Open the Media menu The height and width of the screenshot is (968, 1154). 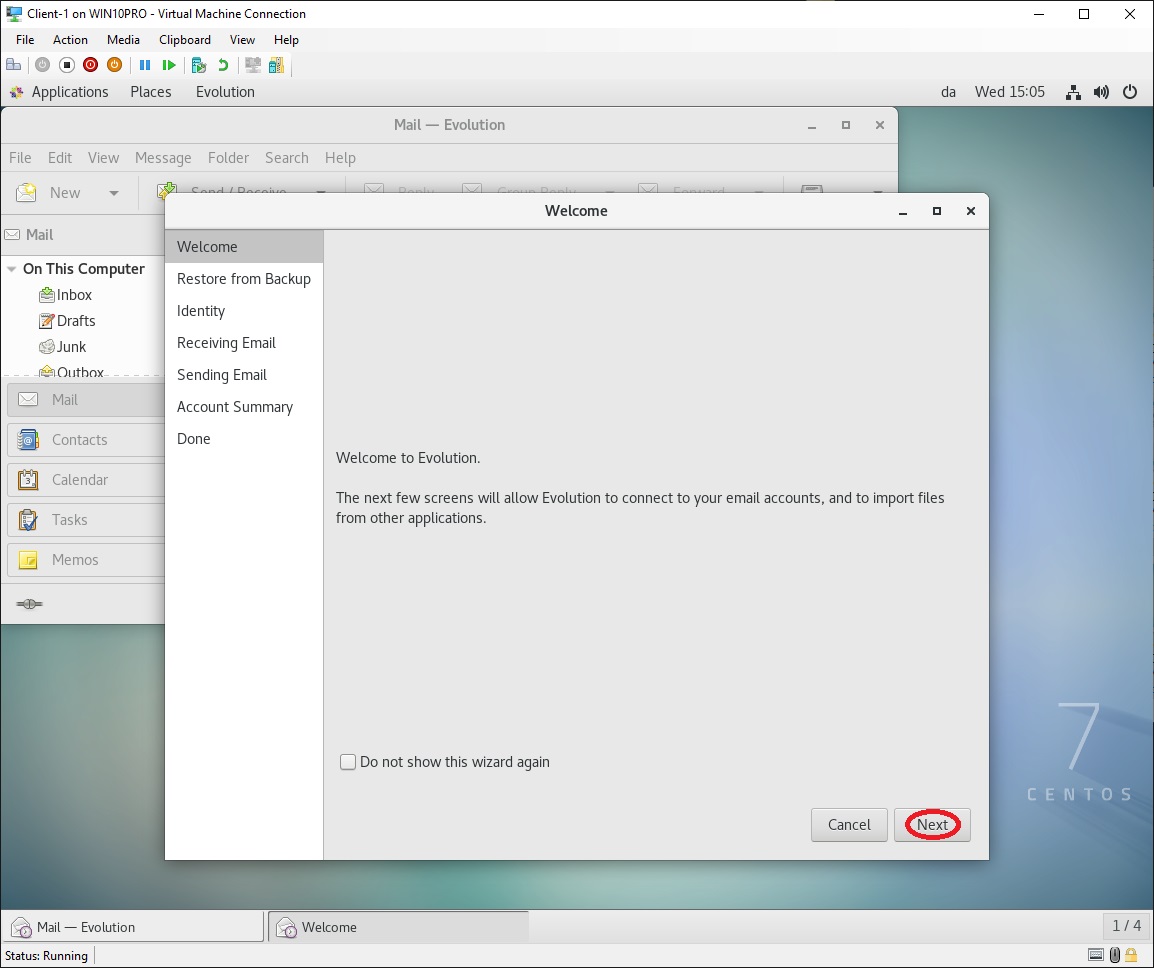tap(123, 40)
